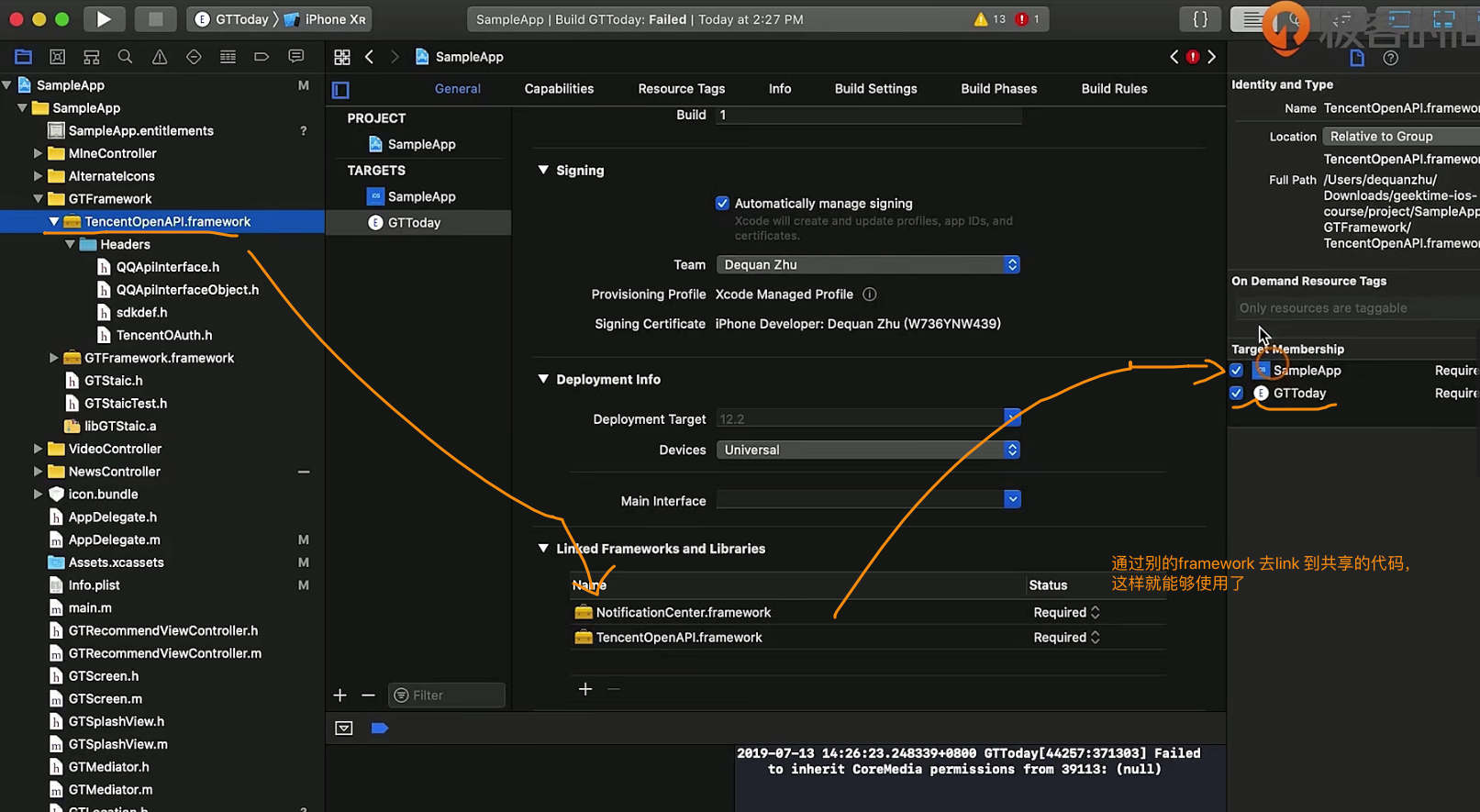Open the Quick Help inspector icon
Screen dimensions: 1480x812
(x=1391, y=58)
